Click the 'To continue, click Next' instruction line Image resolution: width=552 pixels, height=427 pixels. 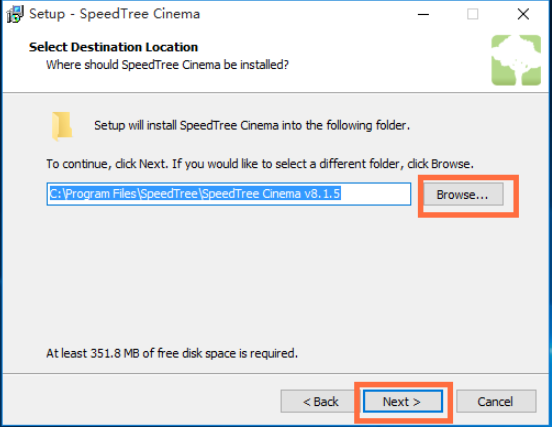[x=260, y=164]
